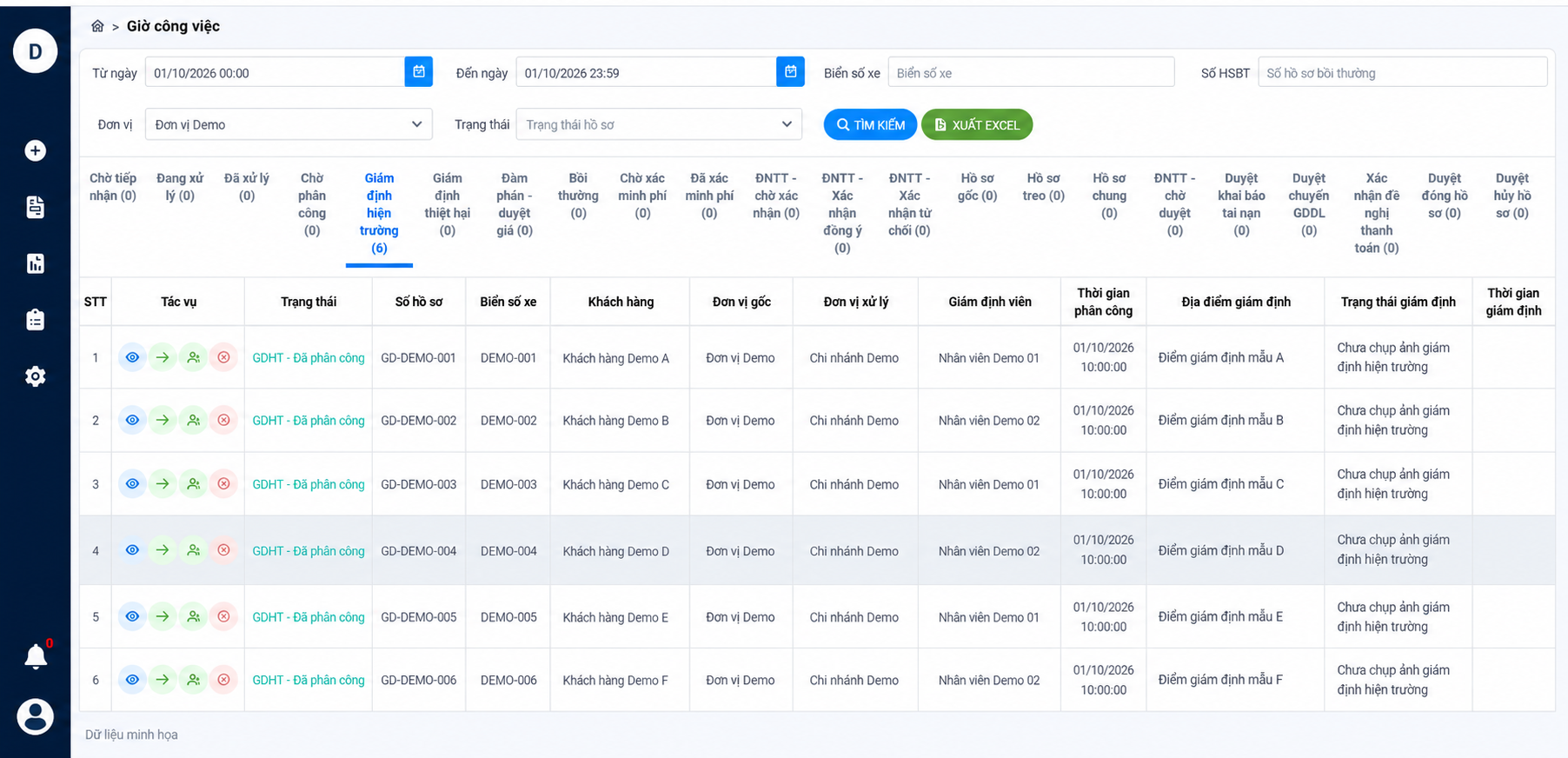Click the TÌM KIẾM search button
The image size is (1568, 758).
[870, 124]
